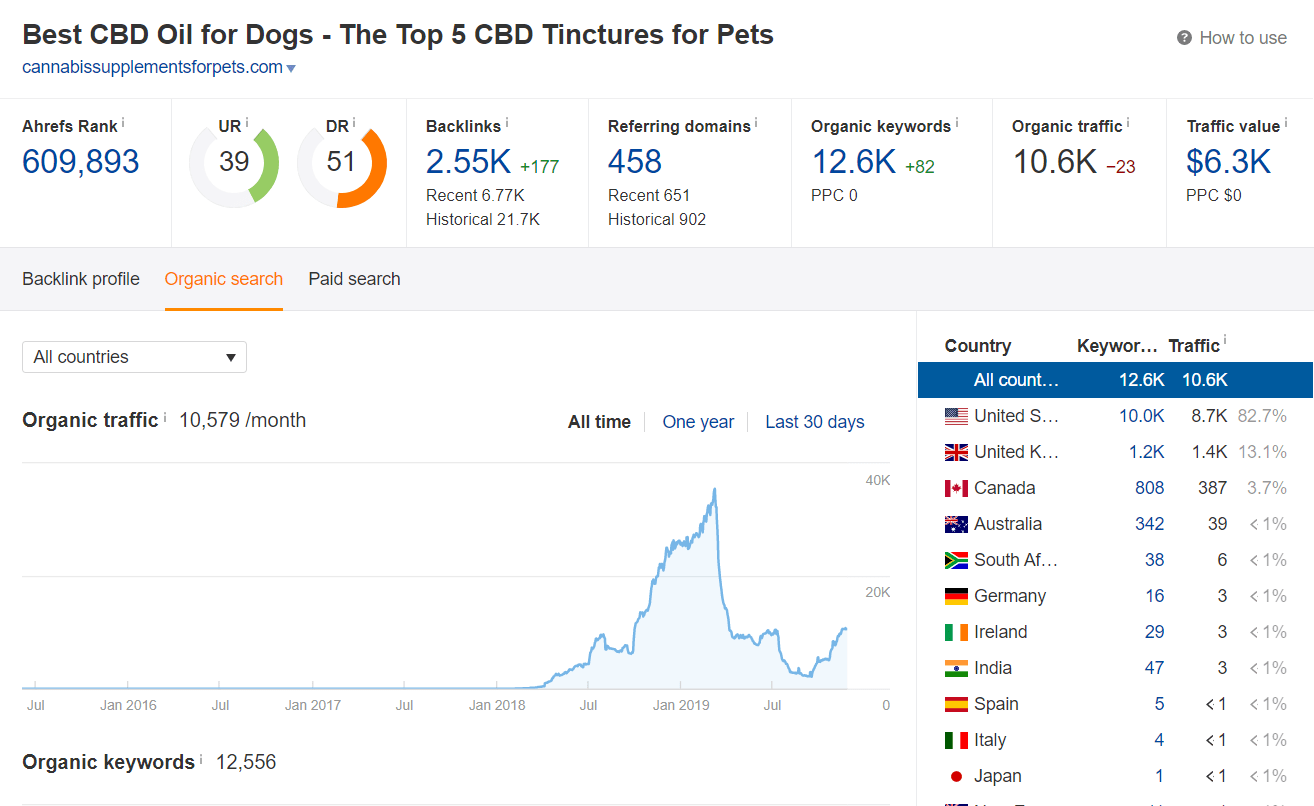Click the question mark icon beside How to use
Screen dimensions: 1314x806
tap(1185, 38)
